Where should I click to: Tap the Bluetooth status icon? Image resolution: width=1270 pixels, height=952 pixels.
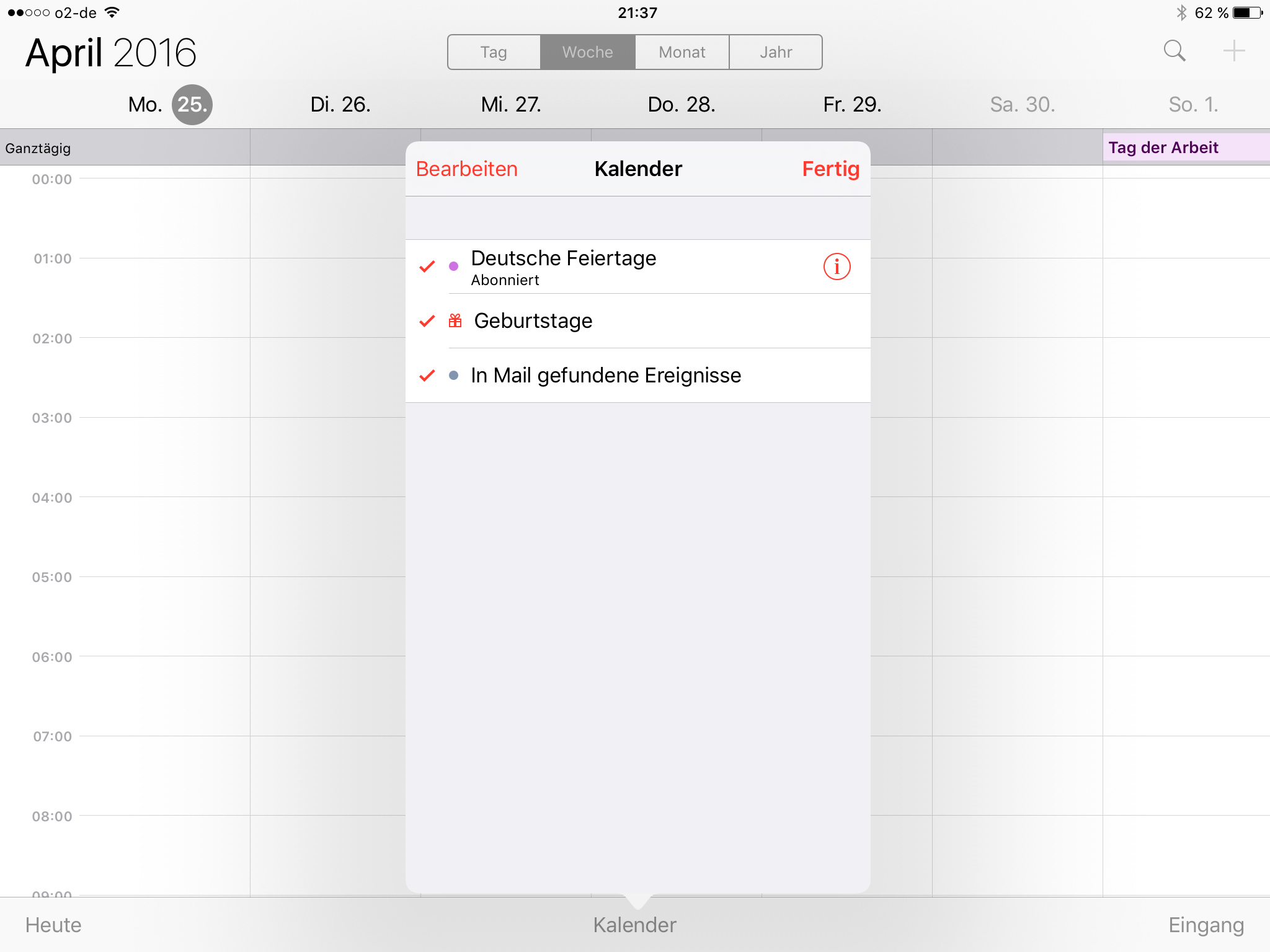[1181, 11]
